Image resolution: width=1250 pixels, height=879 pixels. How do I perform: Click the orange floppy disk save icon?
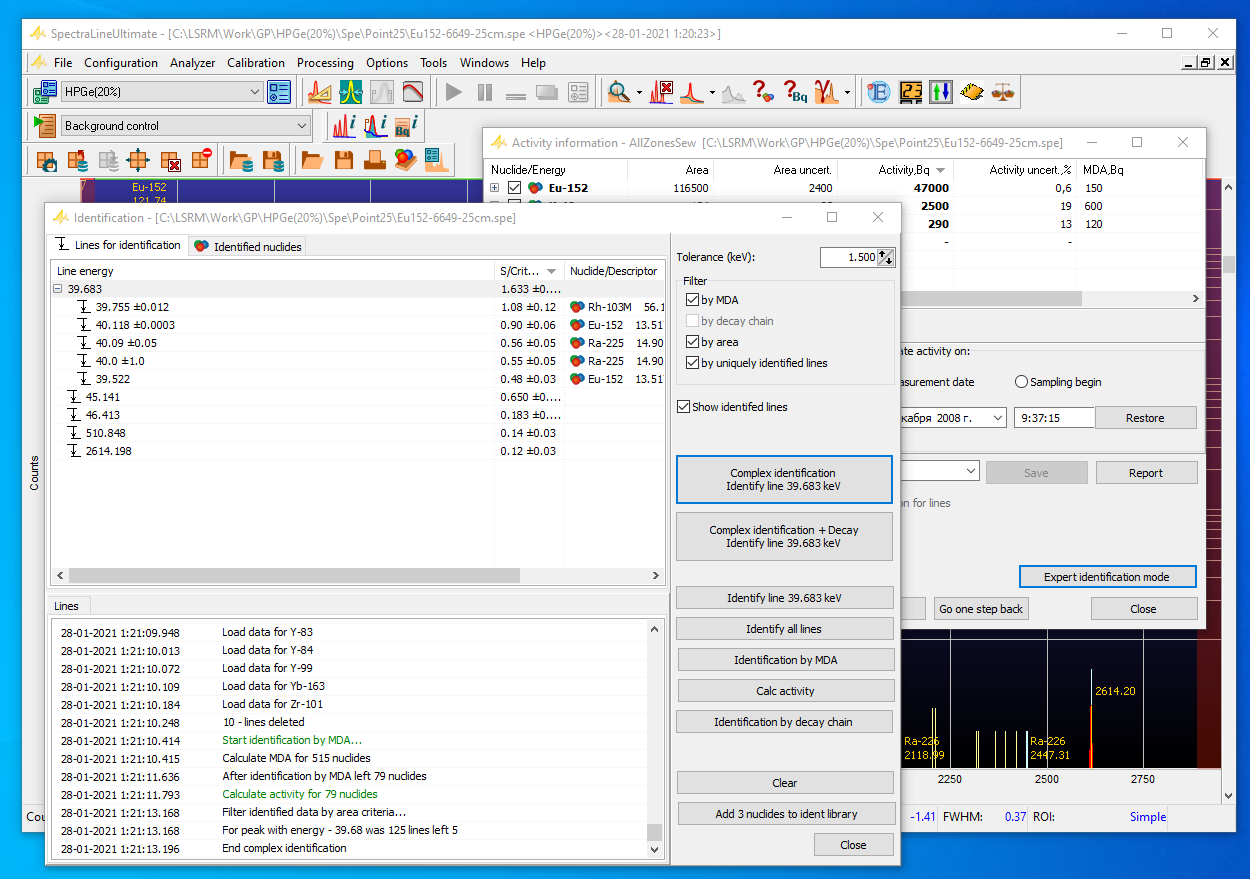click(343, 159)
